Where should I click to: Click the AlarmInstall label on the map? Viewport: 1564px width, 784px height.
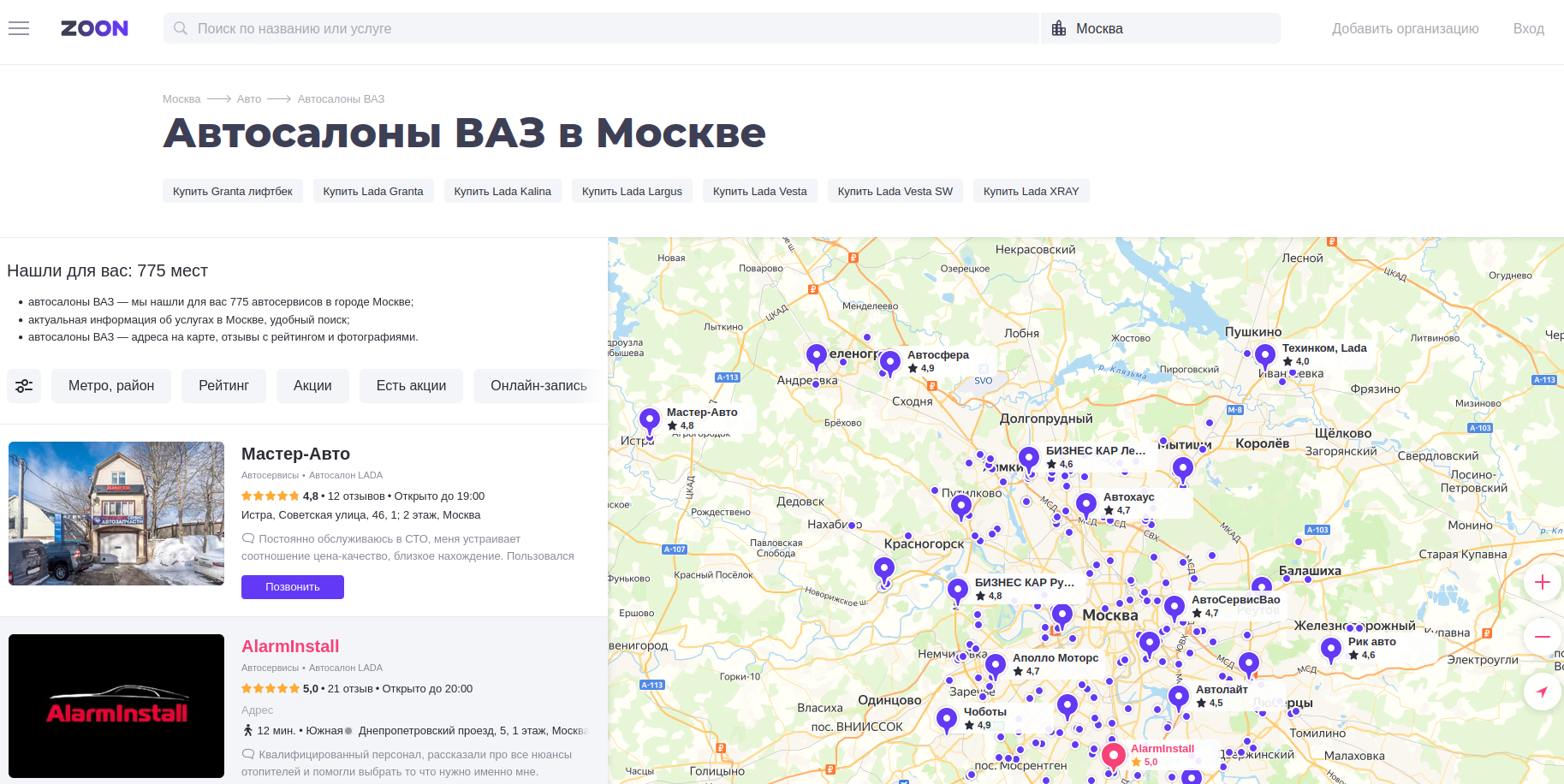pyautogui.click(x=1163, y=749)
